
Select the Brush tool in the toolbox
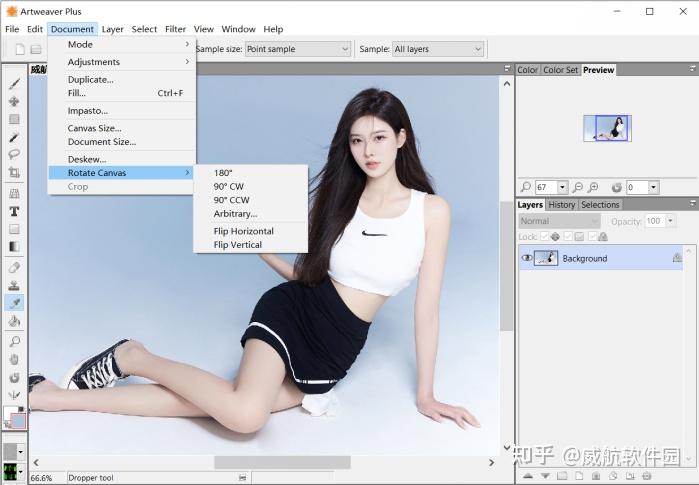pos(14,83)
